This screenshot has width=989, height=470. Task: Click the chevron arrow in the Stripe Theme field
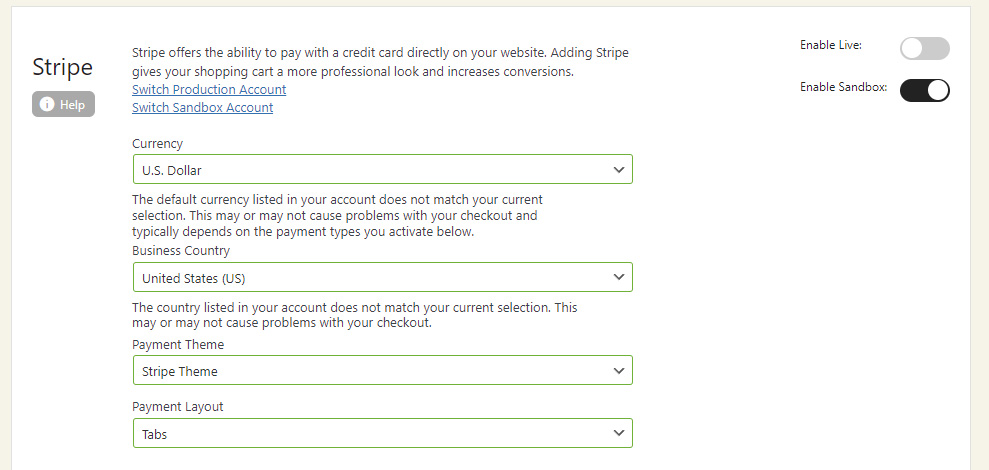click(619, 371)
